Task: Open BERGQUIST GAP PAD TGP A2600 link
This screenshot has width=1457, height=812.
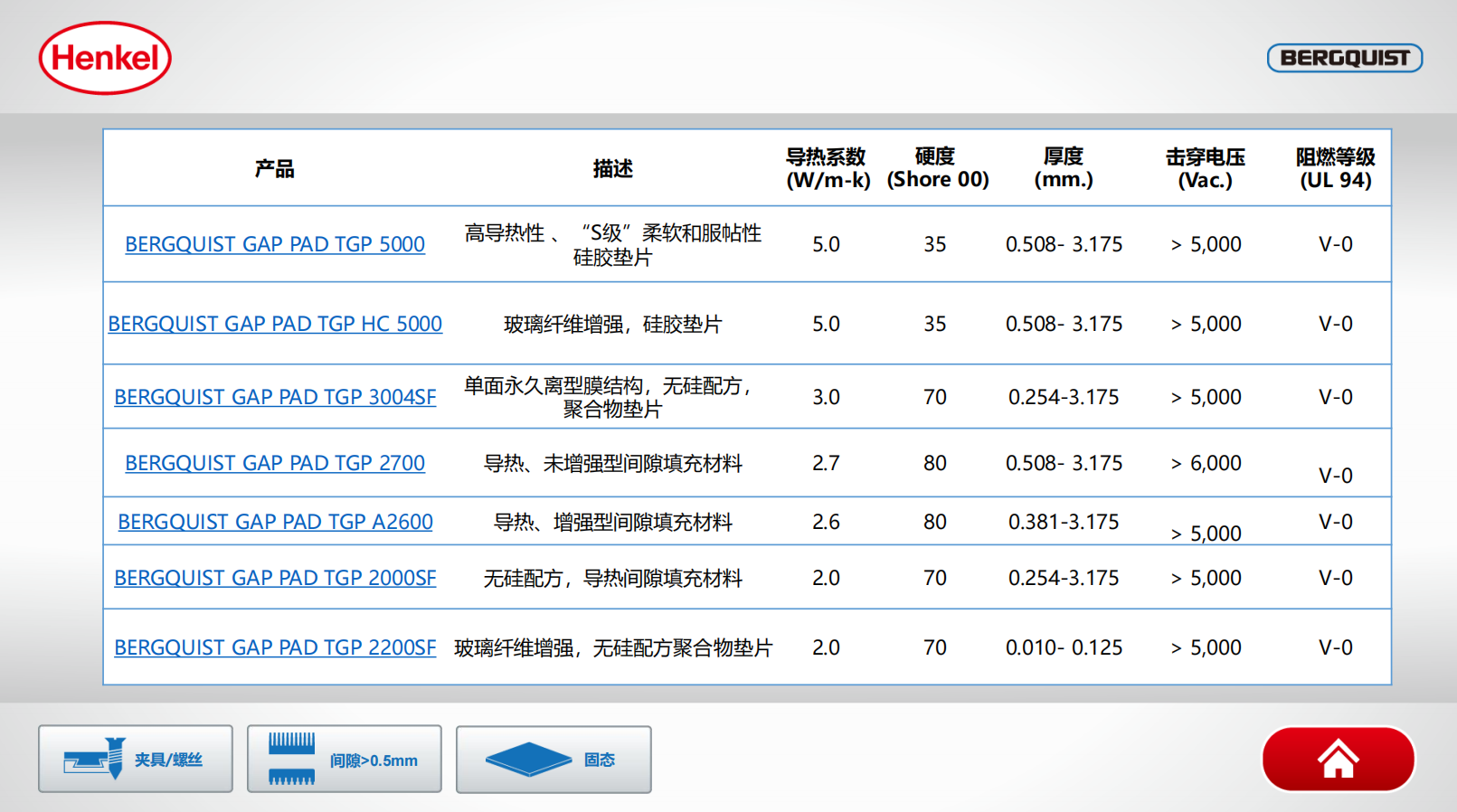Action: click(x=275, y=522)
